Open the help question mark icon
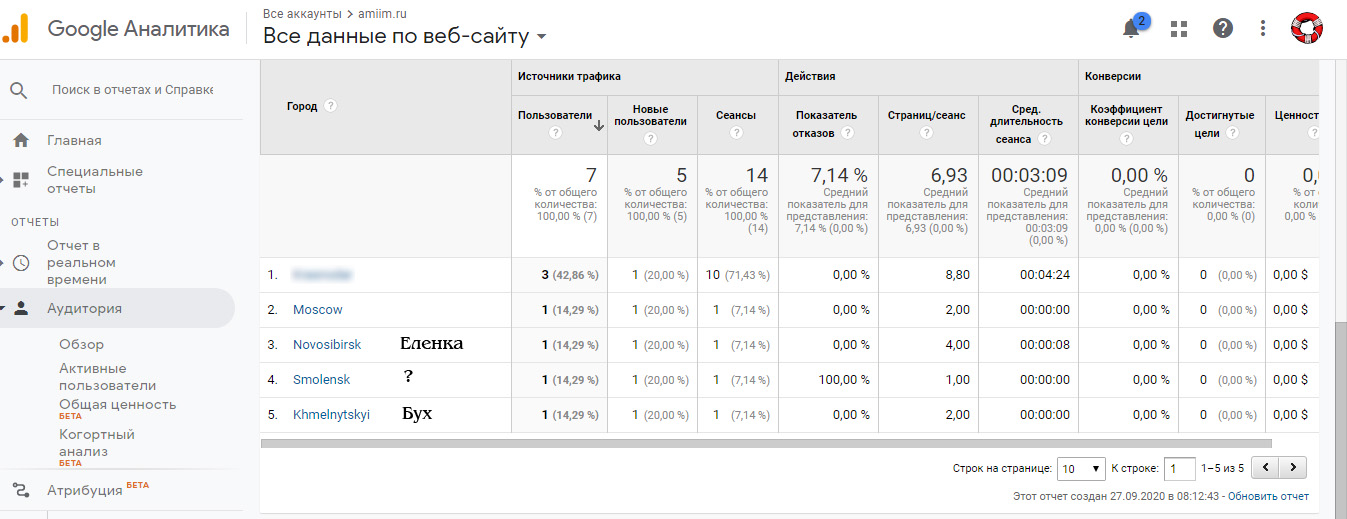Screen dimensions: 1347x519 click(x=1223, y=28)
